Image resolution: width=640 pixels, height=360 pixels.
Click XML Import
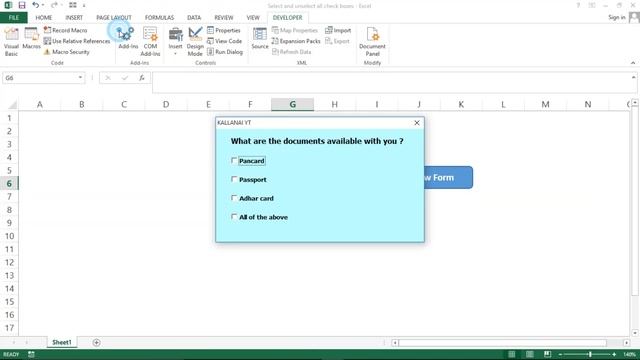coord(338,30)
